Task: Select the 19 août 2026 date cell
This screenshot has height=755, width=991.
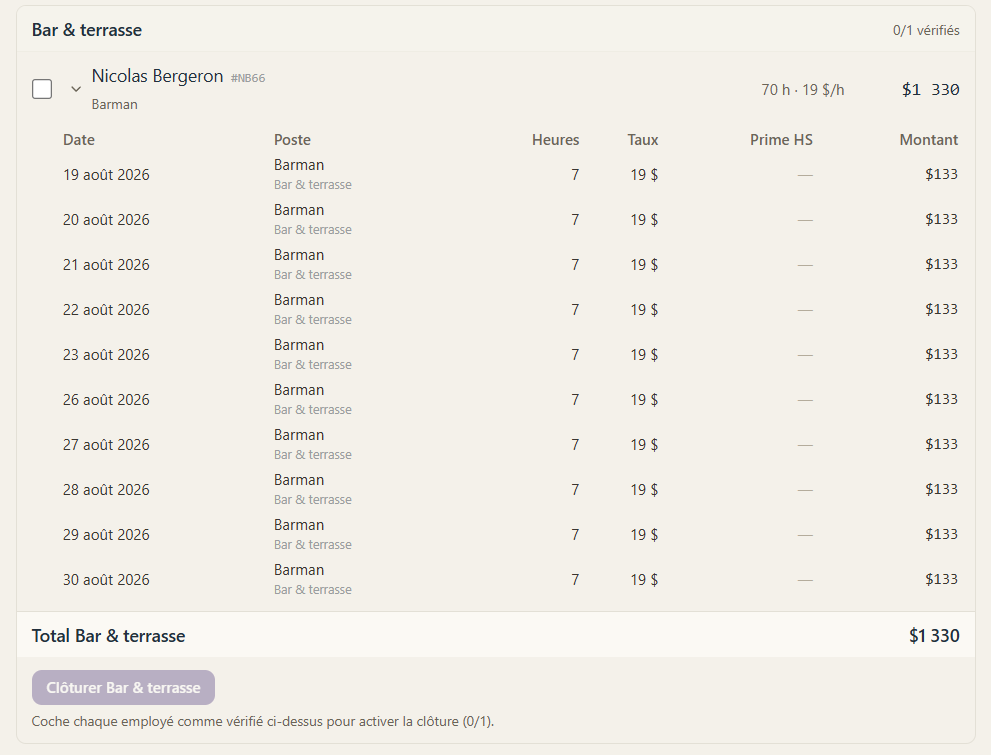Action: click(x=106, y=175)
